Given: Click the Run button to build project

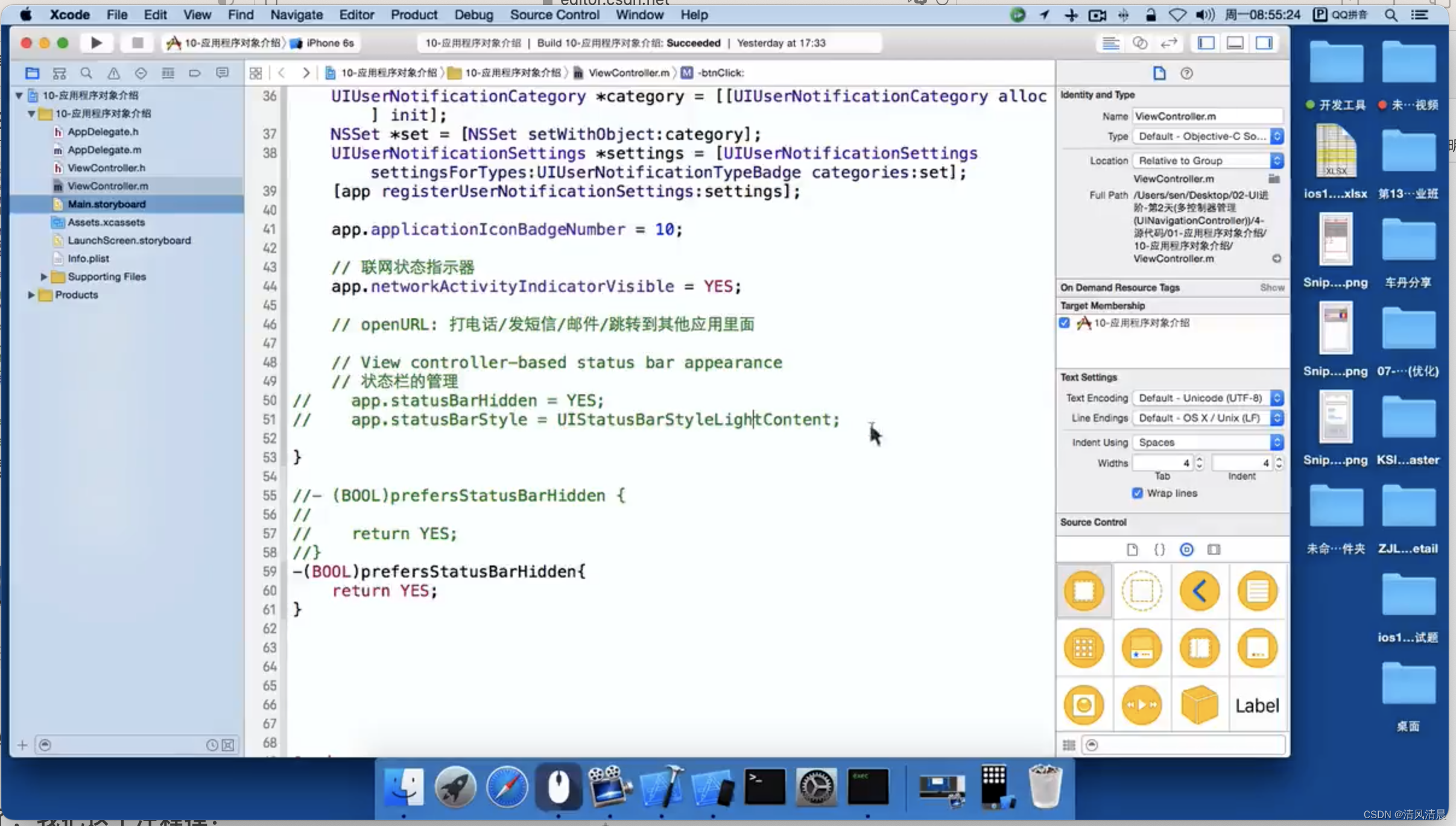Looking at the screenshot, I should [96, 42].
